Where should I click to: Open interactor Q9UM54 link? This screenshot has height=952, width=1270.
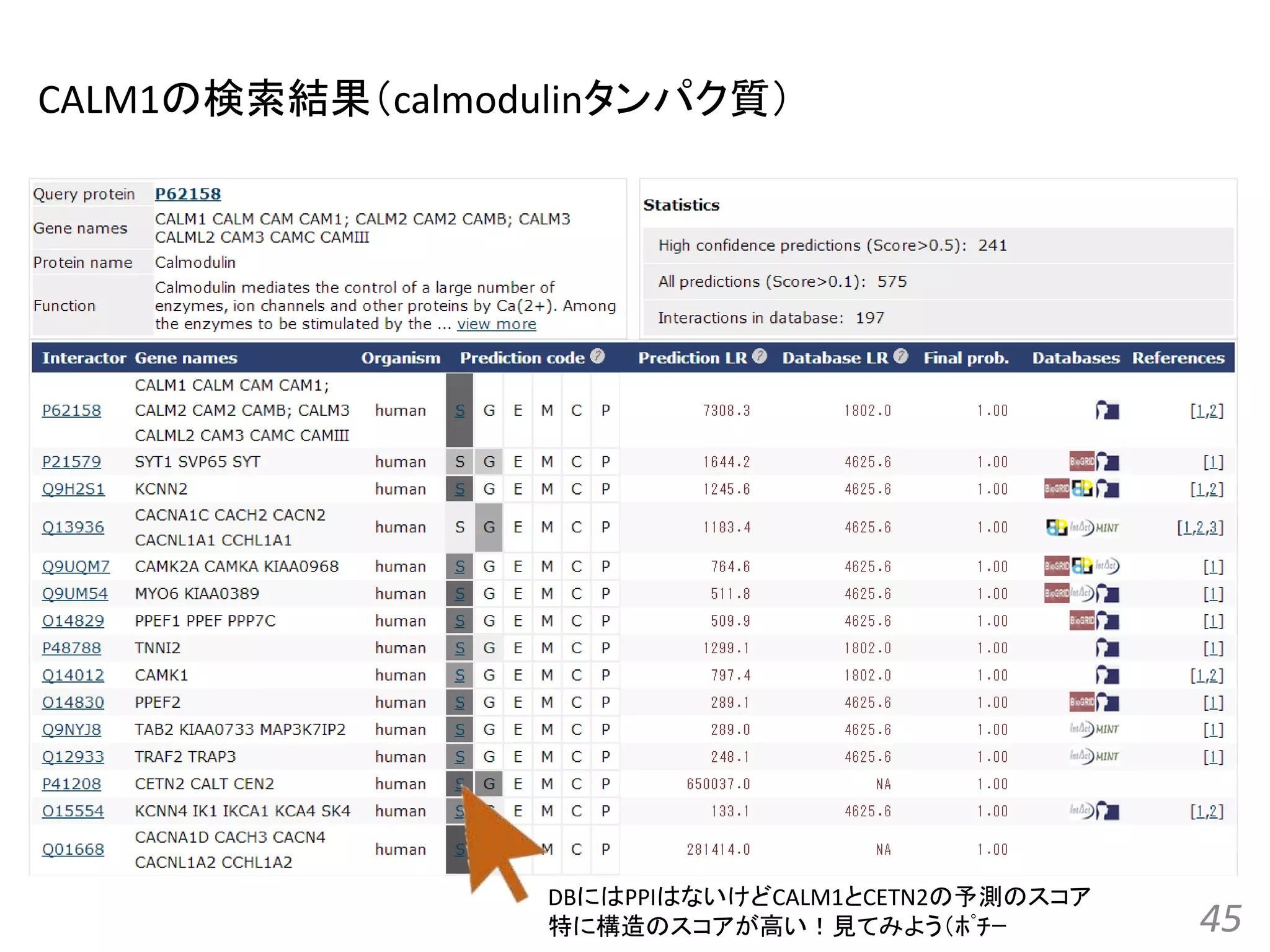[x=75, y=594]
